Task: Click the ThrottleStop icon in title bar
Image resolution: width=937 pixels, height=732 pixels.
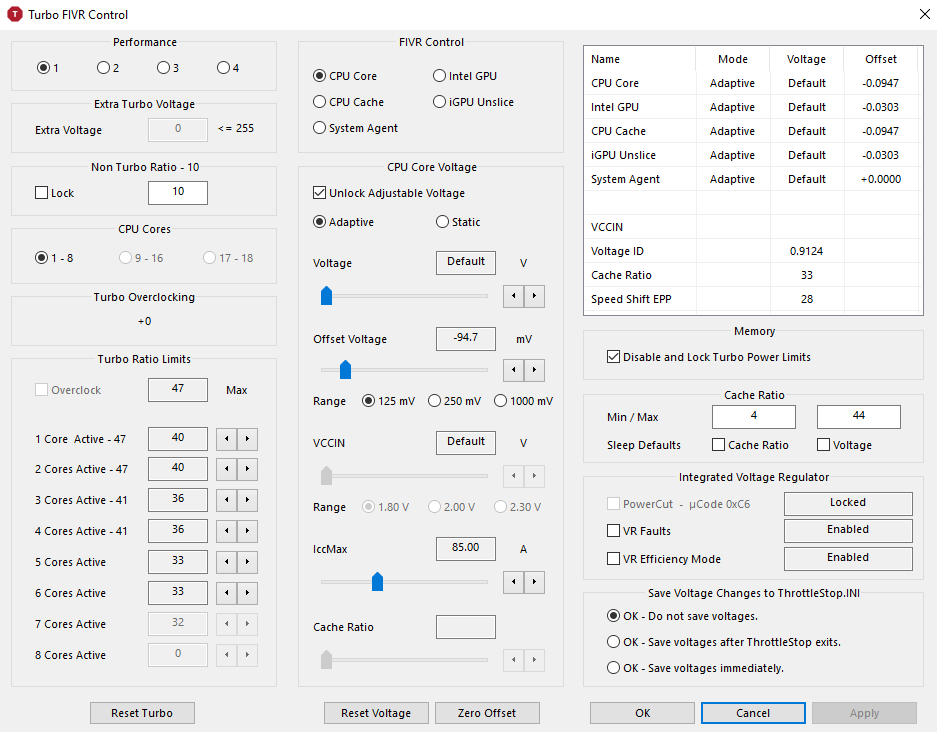Action: [x=15, y=15]
